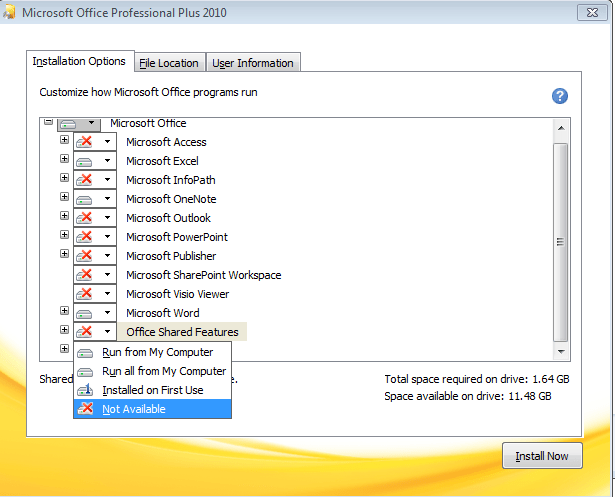
Task: Switch to the User Information tab
Action: [x=253, y=63]
